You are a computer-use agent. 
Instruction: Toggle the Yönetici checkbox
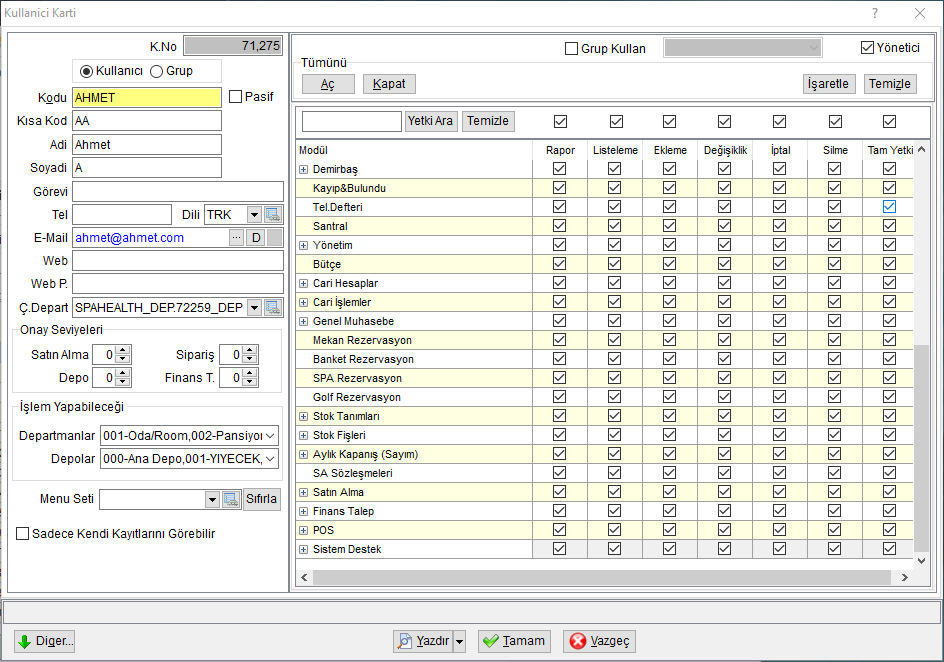tap(867, 48)
